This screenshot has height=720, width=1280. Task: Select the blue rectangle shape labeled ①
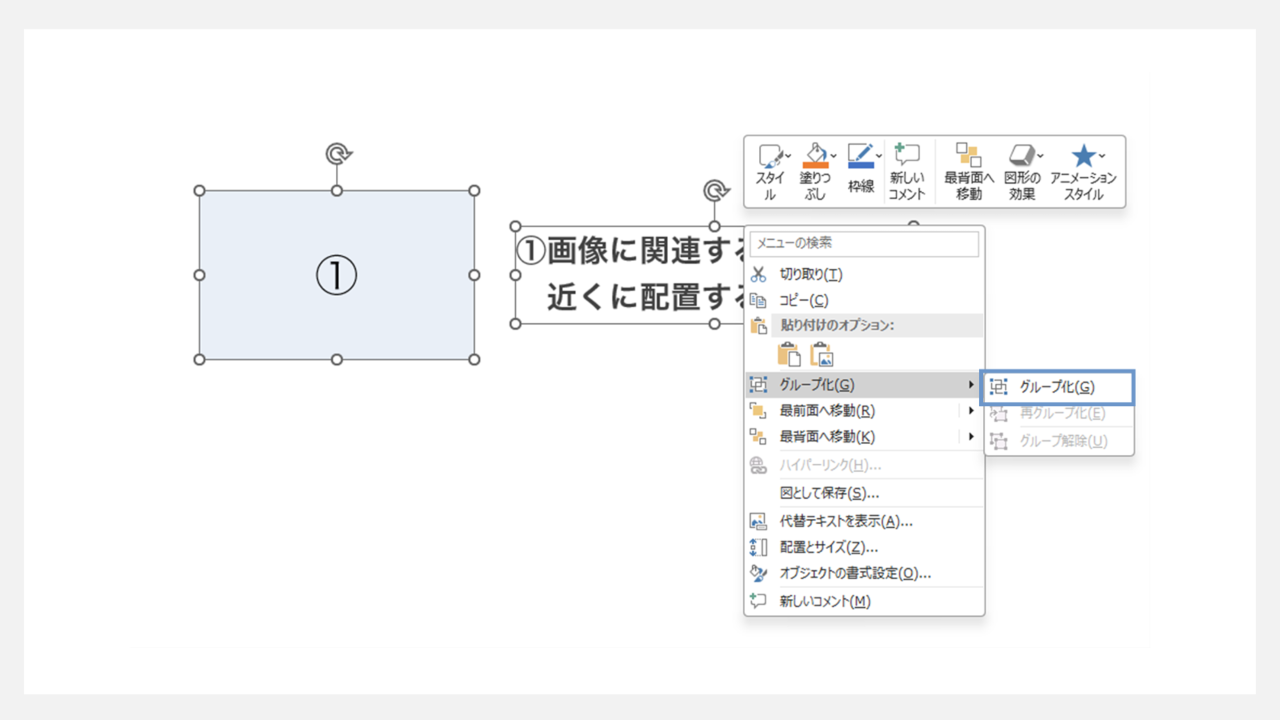tap(337, 275)
